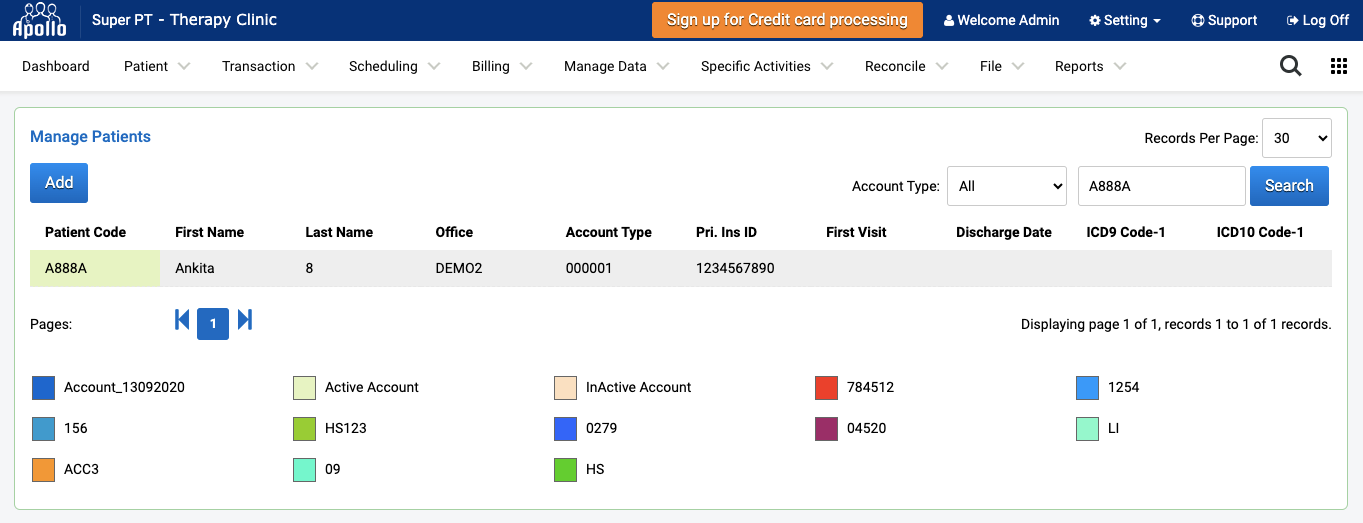Click Welcome Admin user item
Viewport: 1363px width, 523px height.
[x=1001, y=20]
